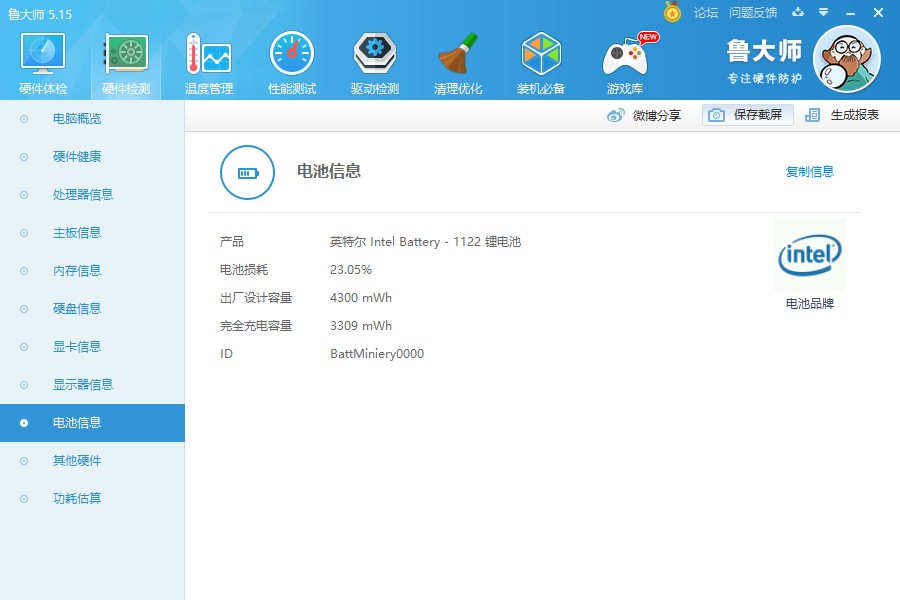Click the bullet icon beside 功耗估算

point(24,498)
